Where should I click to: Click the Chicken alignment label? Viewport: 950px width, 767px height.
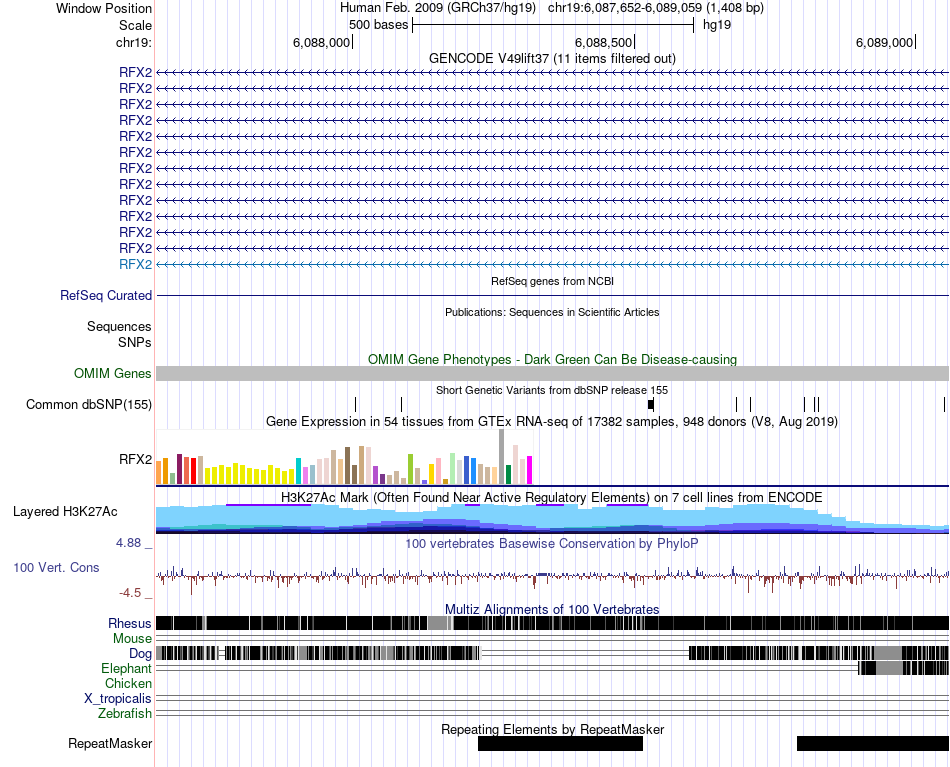point(128,683)
